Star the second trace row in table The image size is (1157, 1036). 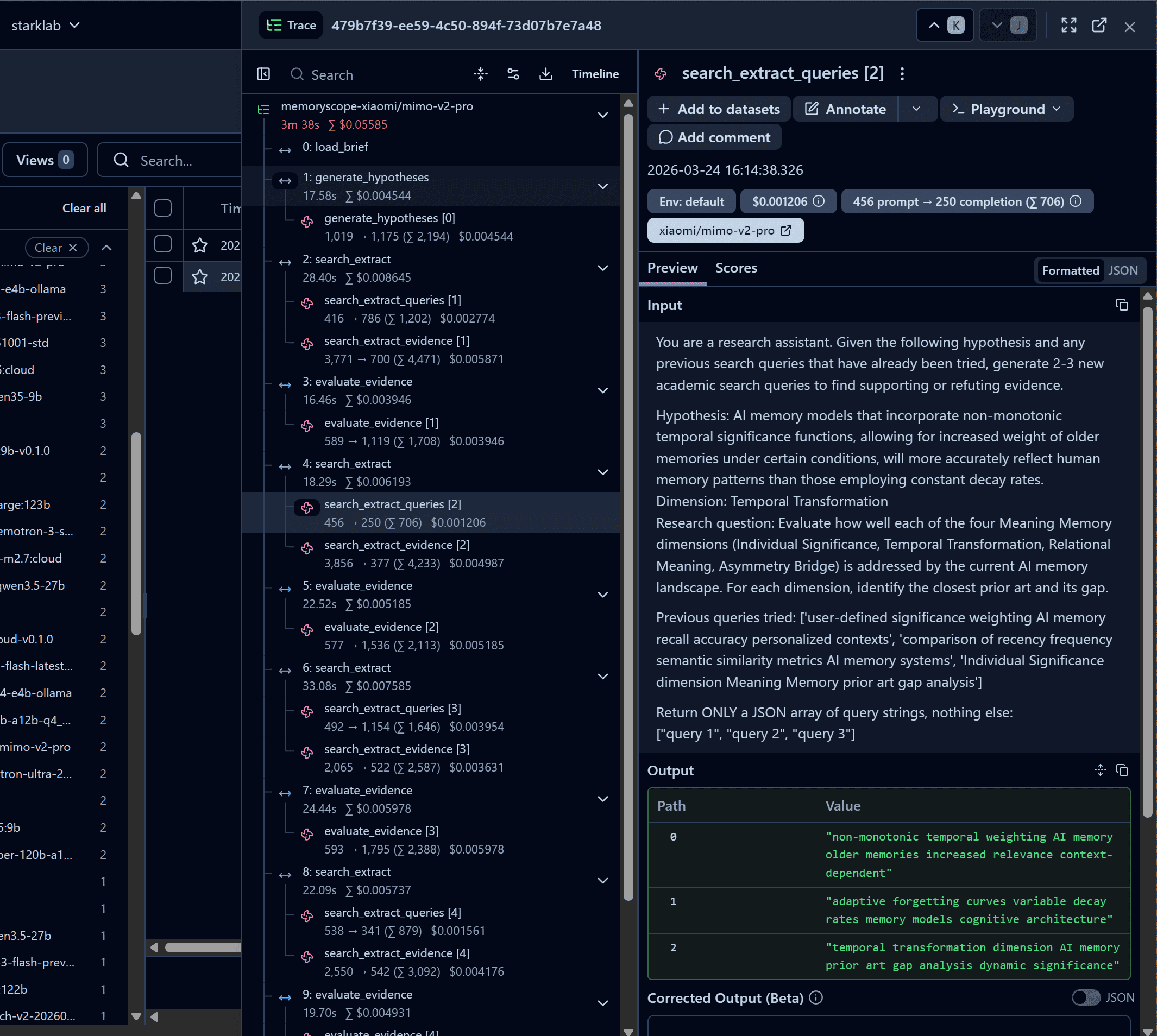tap(200, 276)
